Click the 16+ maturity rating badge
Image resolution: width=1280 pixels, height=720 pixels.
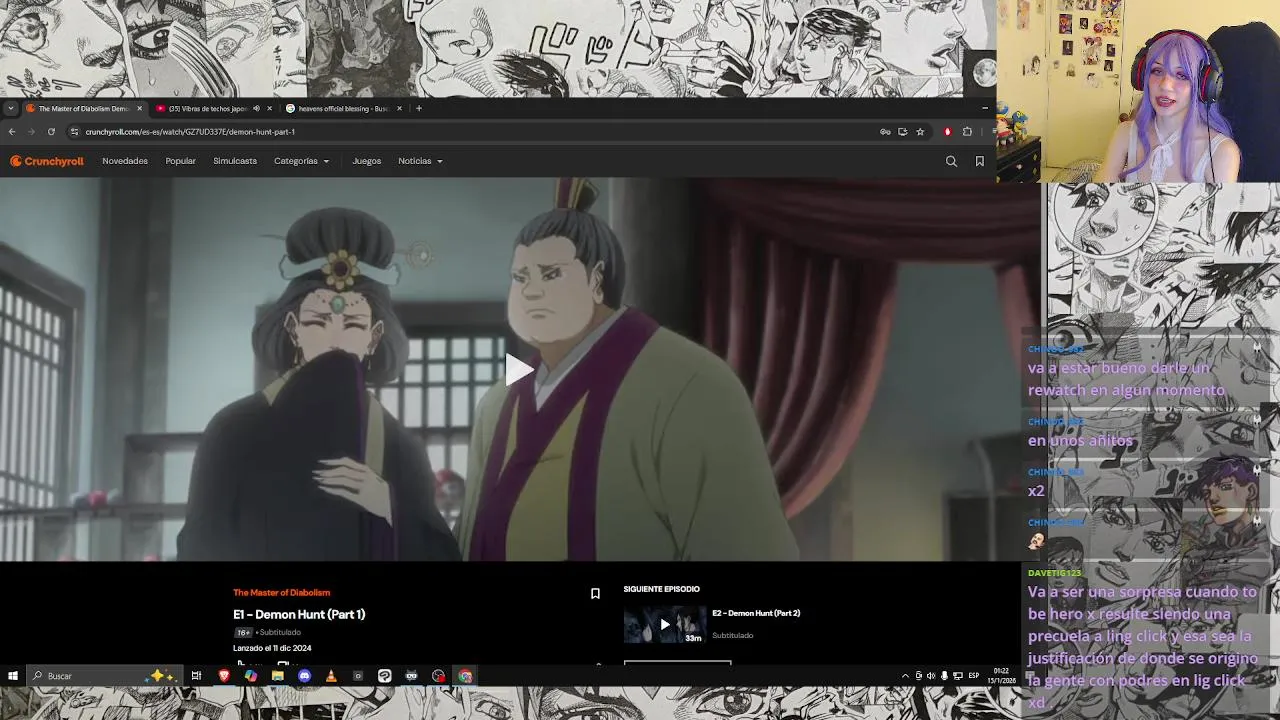click(243, 632)
